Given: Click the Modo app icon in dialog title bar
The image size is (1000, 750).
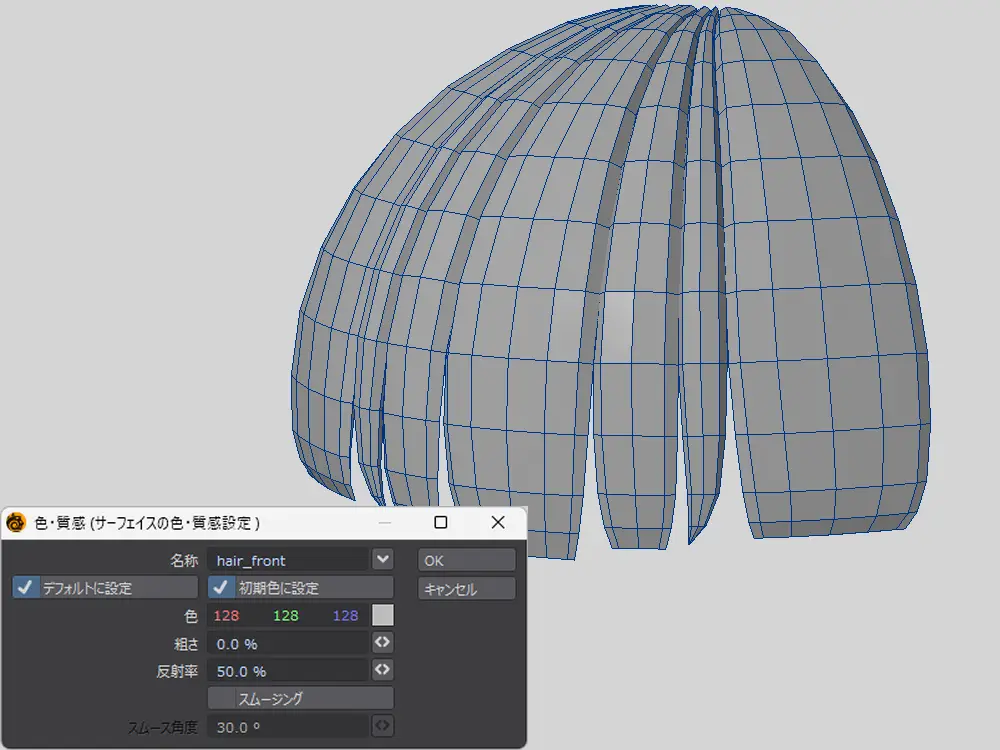Looking at the screenshot, I should pyautogui.click(x=16, y=523).
